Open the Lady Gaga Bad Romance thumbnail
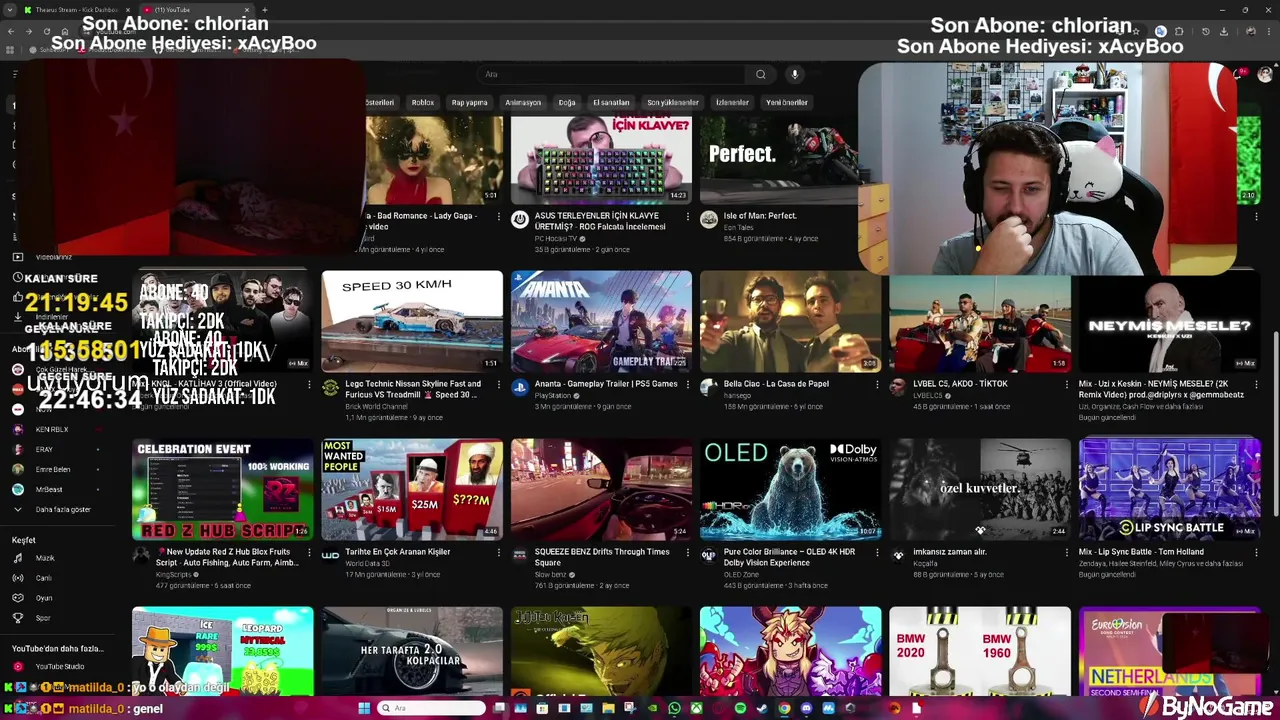1280x720 pixels. tap(434, 160)
